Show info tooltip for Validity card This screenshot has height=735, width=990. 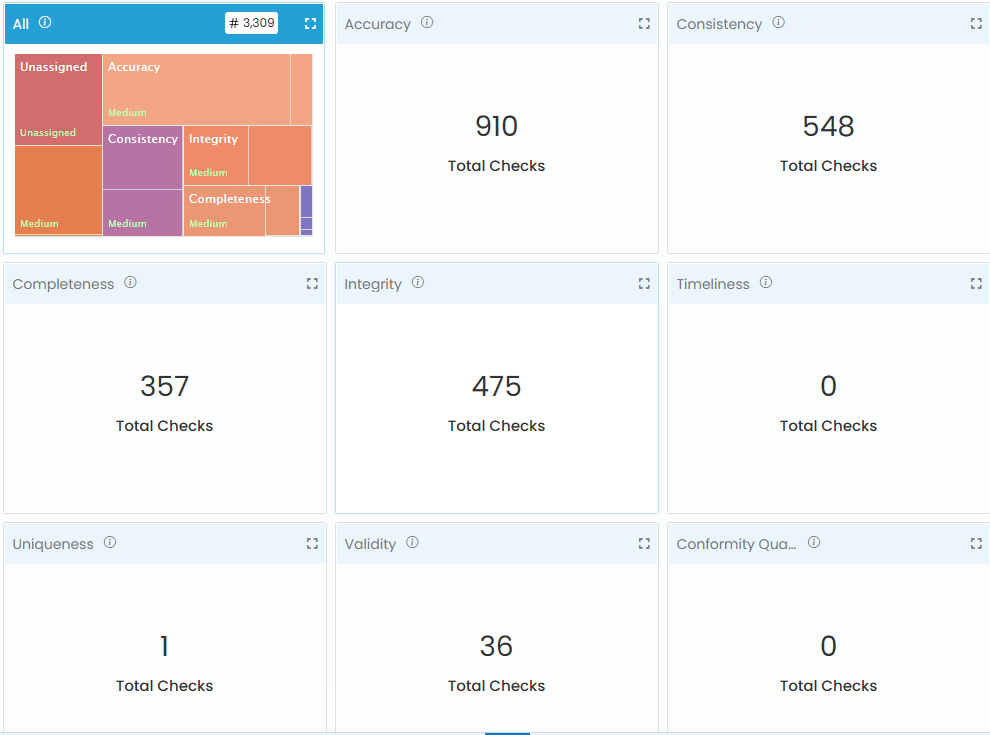tap(412, 543)
